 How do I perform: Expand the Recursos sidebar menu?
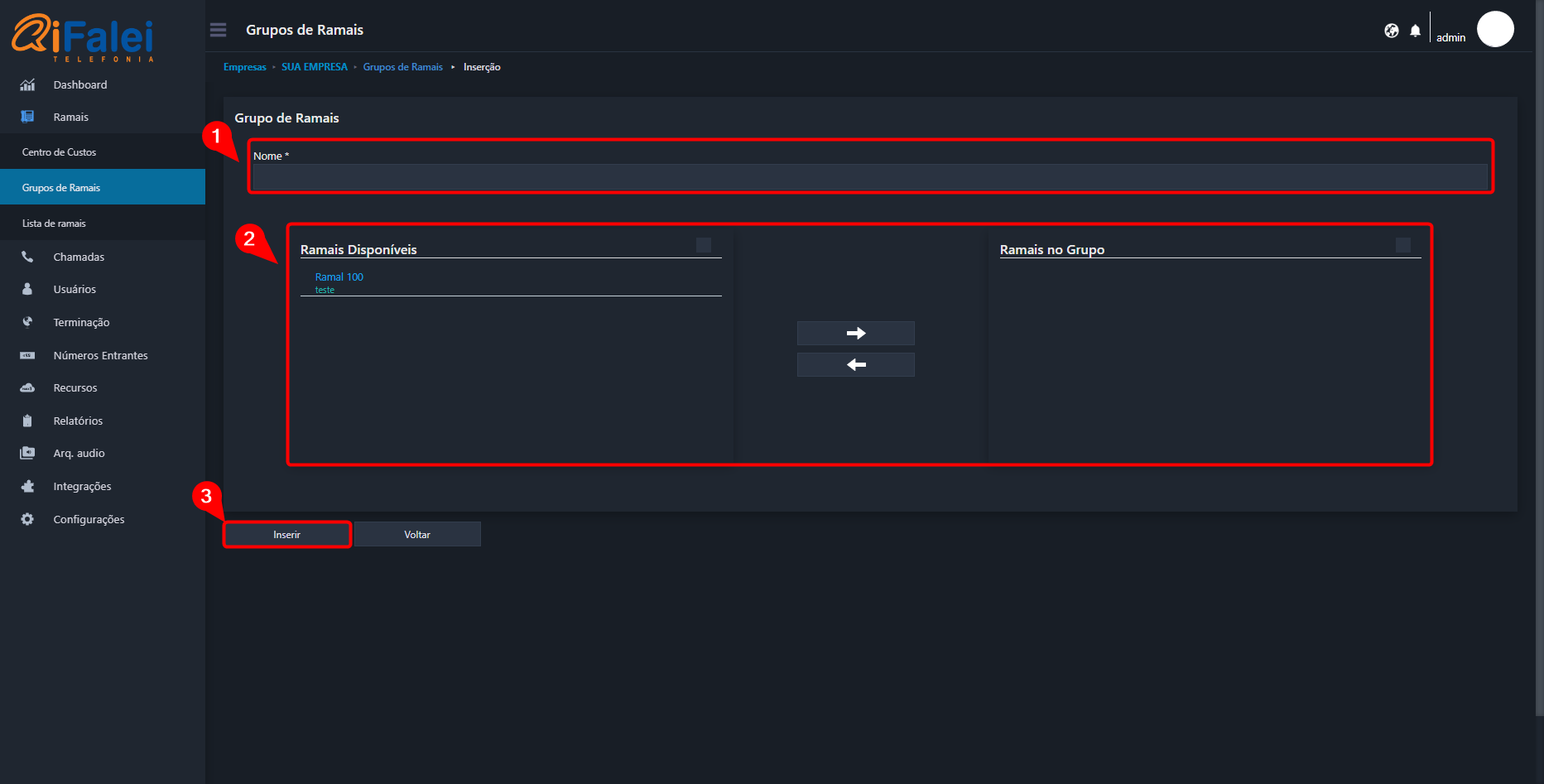tap(75, 387)
